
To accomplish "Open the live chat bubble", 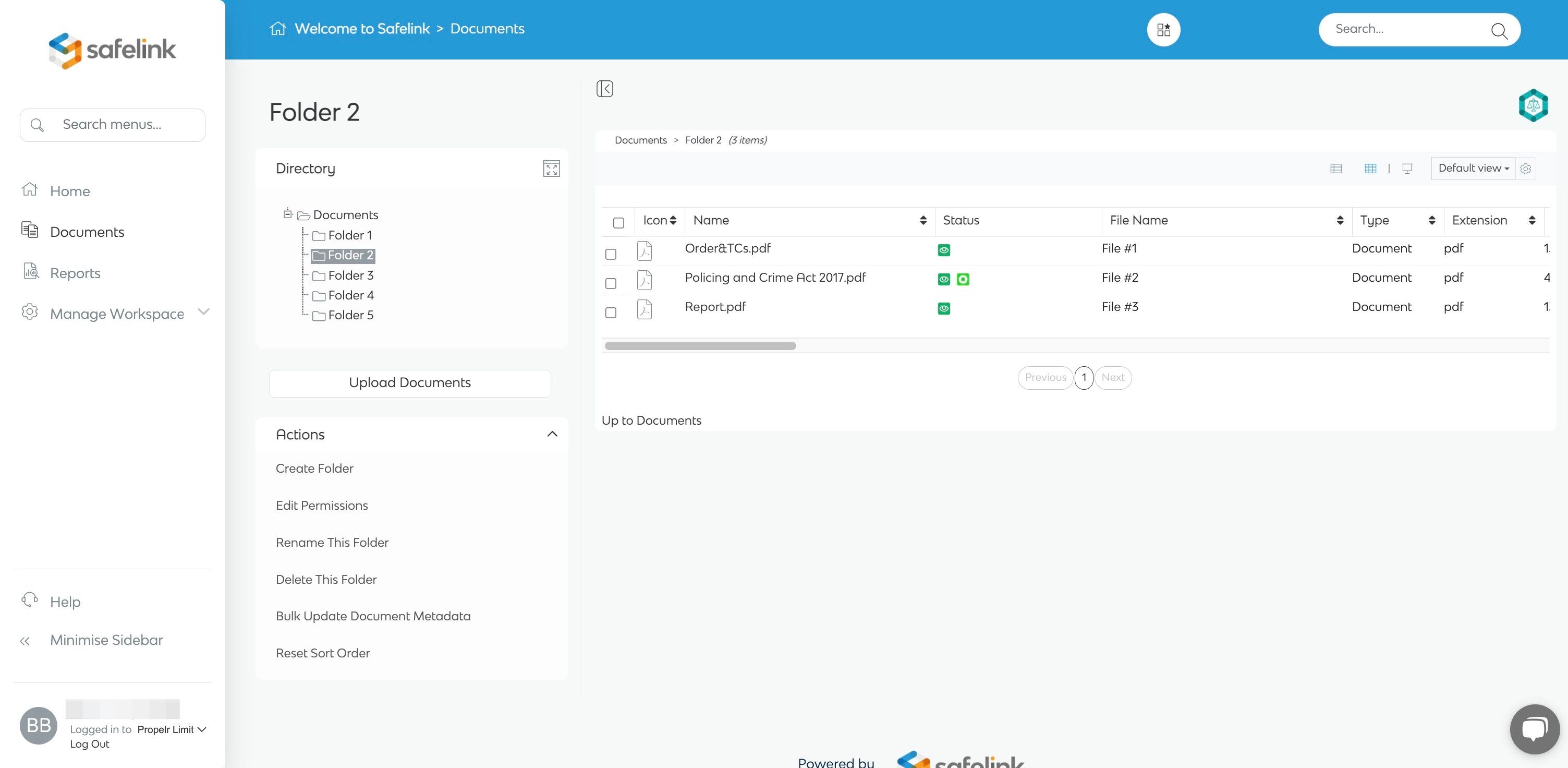I will [x=1534, y=728].
